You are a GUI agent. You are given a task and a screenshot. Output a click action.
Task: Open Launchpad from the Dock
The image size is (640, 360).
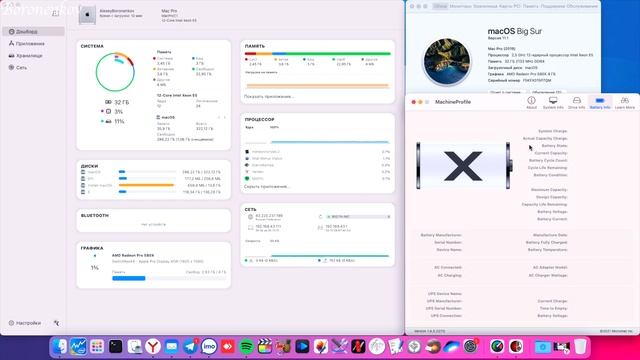click(97, 347)
